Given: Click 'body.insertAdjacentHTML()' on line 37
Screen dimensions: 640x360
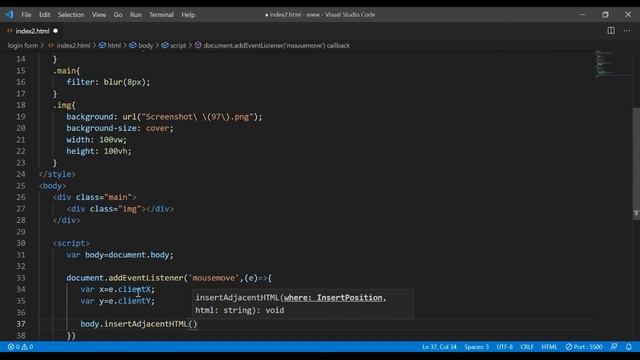Looking at the screenshot, I should tap(139, 324).
